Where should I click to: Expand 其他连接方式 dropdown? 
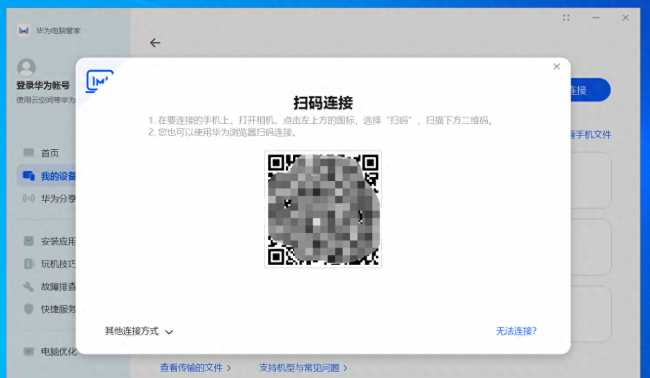tap(139, 331)
